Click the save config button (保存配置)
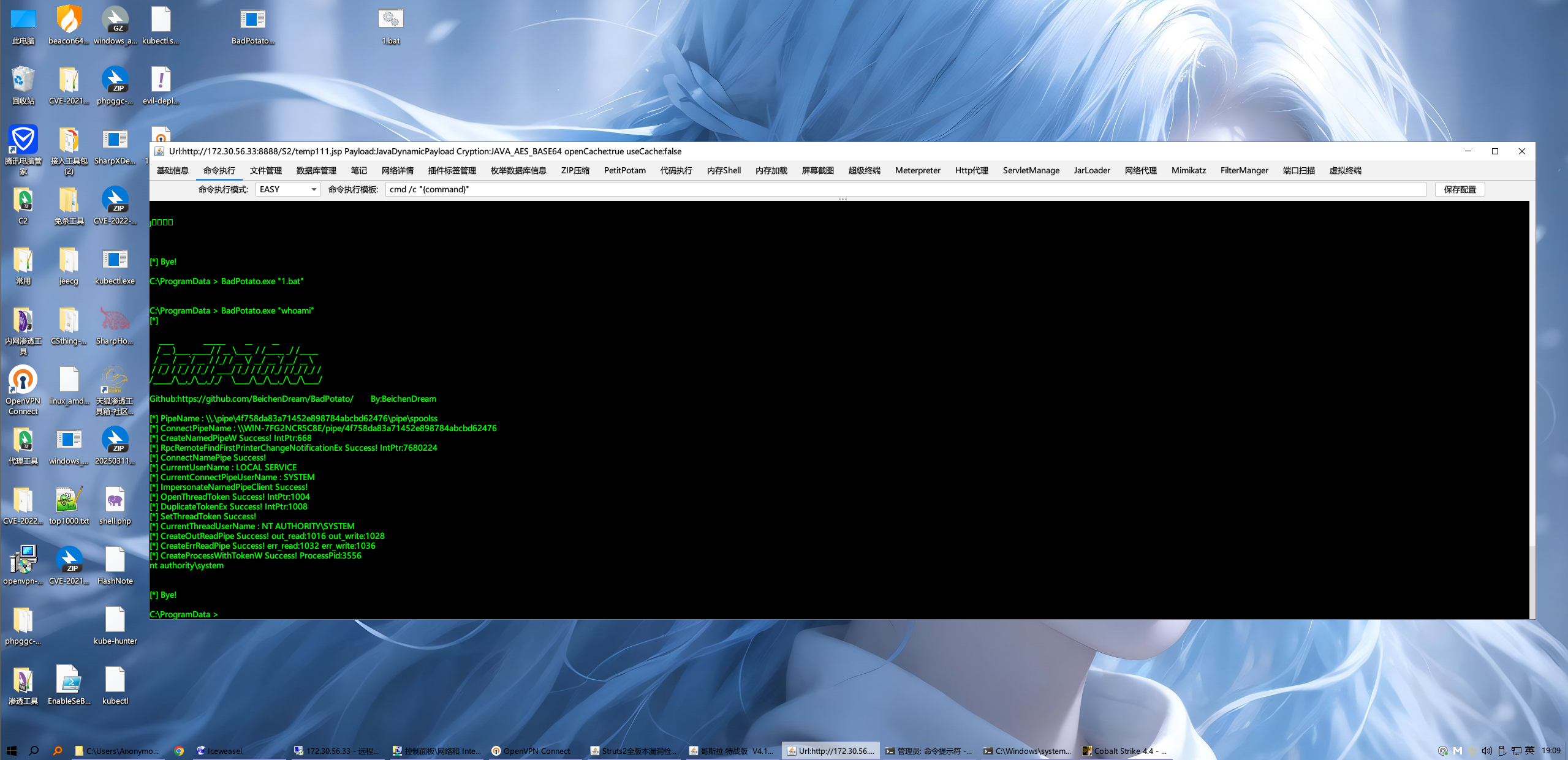This screenshot has height=760, width=1568. coord(1460,190)
